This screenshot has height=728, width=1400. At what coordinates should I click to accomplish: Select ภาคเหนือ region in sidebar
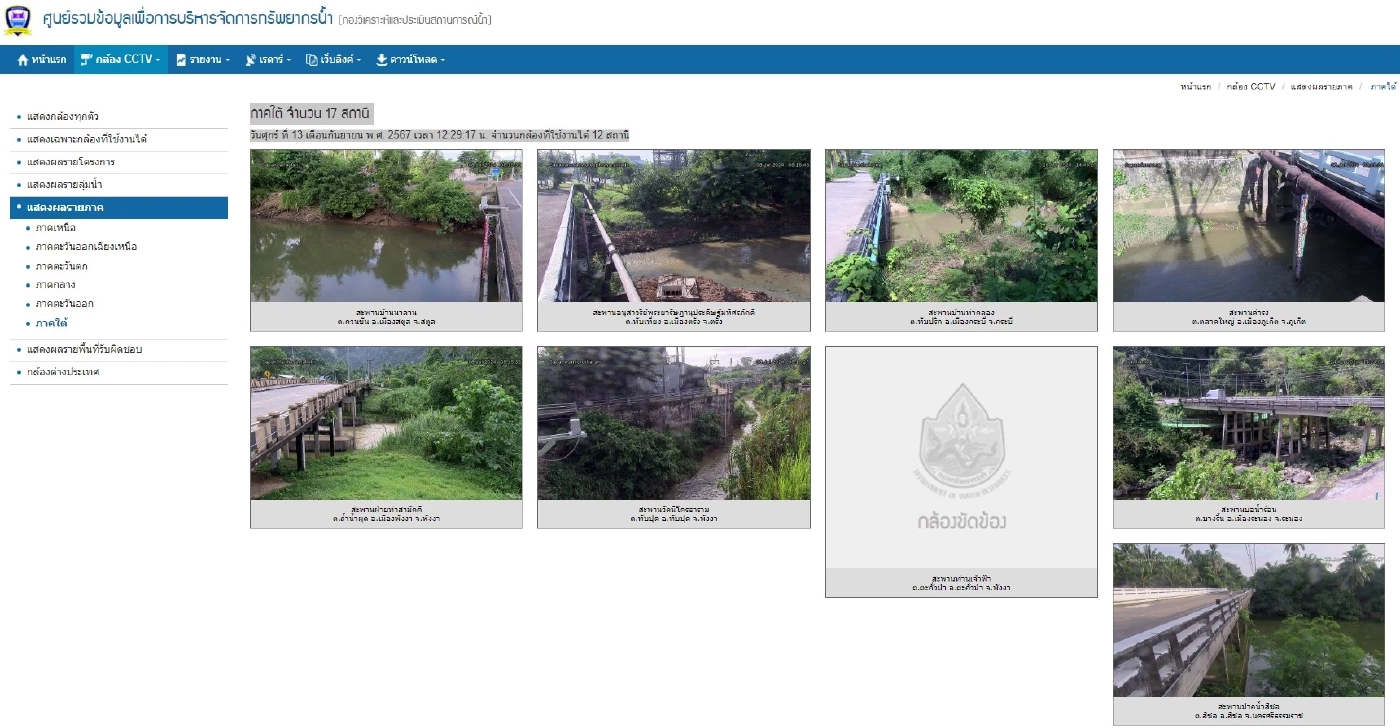pos(55,228)
